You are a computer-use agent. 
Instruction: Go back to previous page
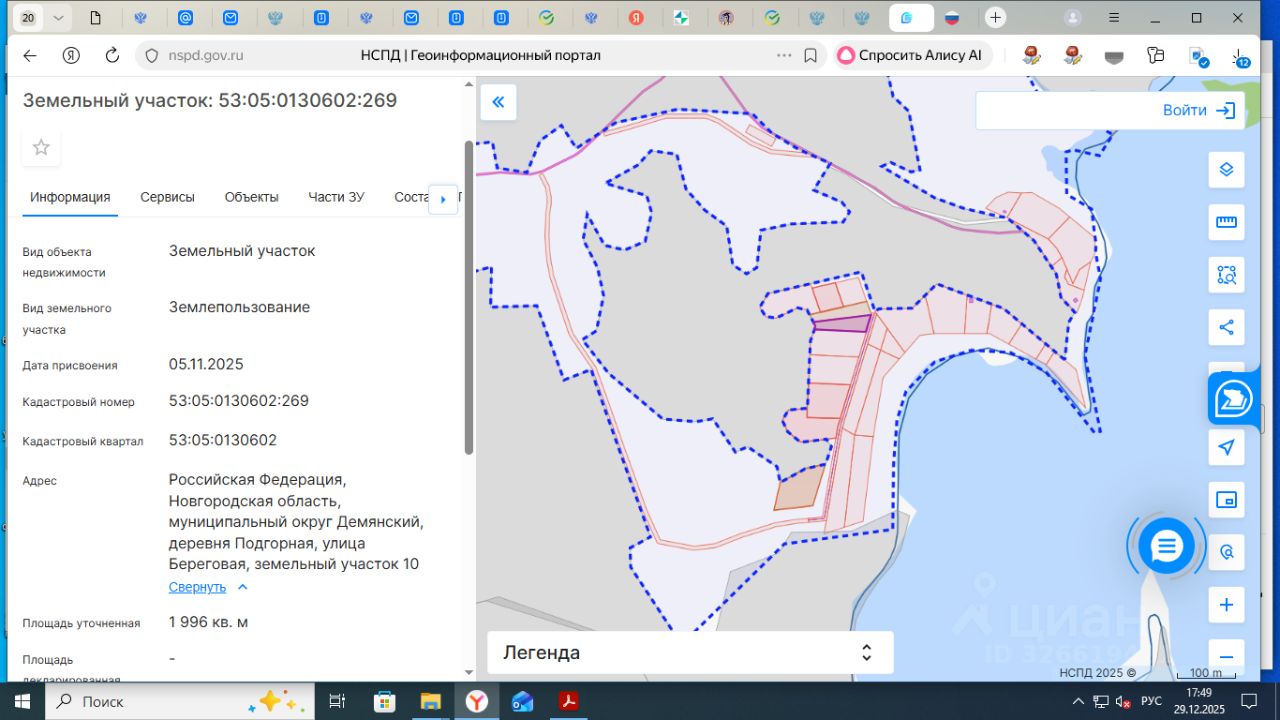(x=30, y=56)
